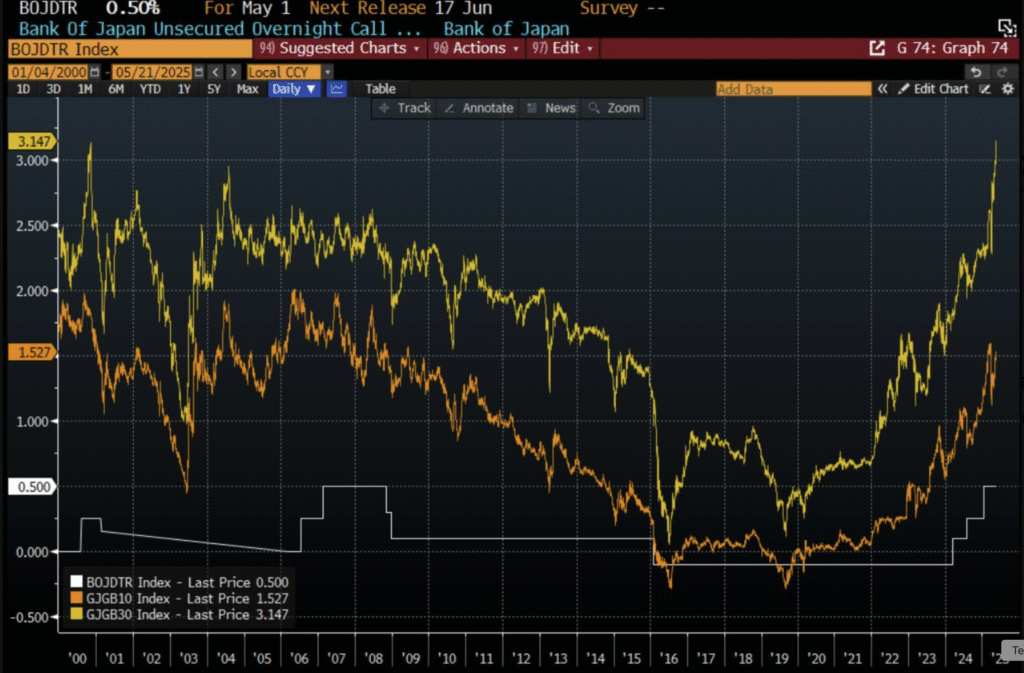Viewport: 1024px width, 673px height.
Task: Click 'Bank Of Japan Unsecured Overnight Call ...' title
Action: pyautogui.click(x=220, y=29)
